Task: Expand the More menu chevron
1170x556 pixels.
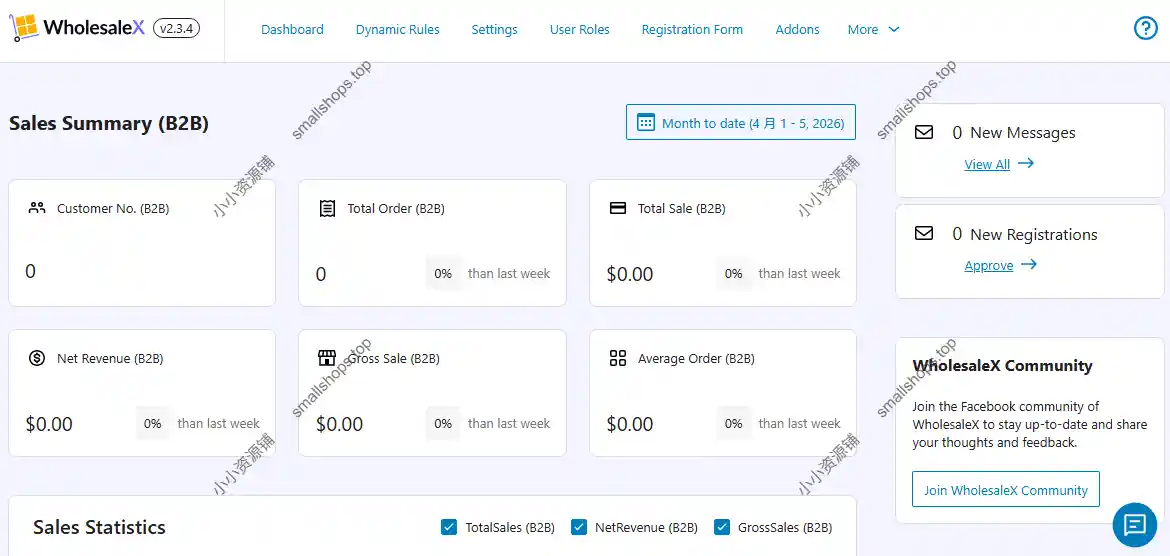Action: point(894,29)
